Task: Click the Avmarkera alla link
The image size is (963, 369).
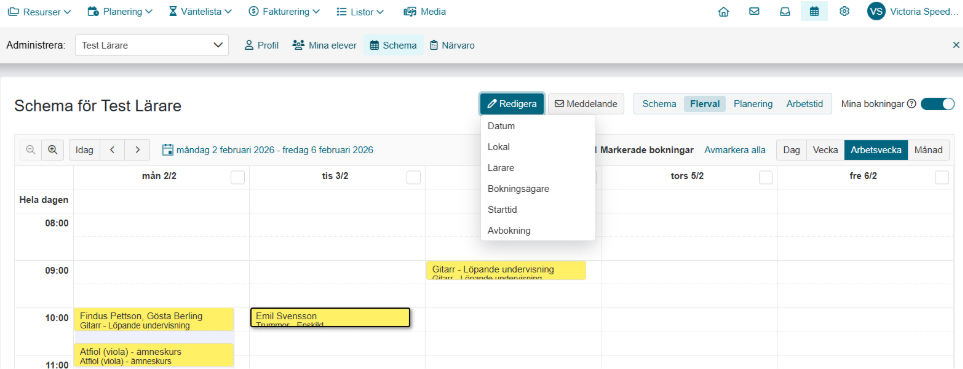Action: (735, 150)
